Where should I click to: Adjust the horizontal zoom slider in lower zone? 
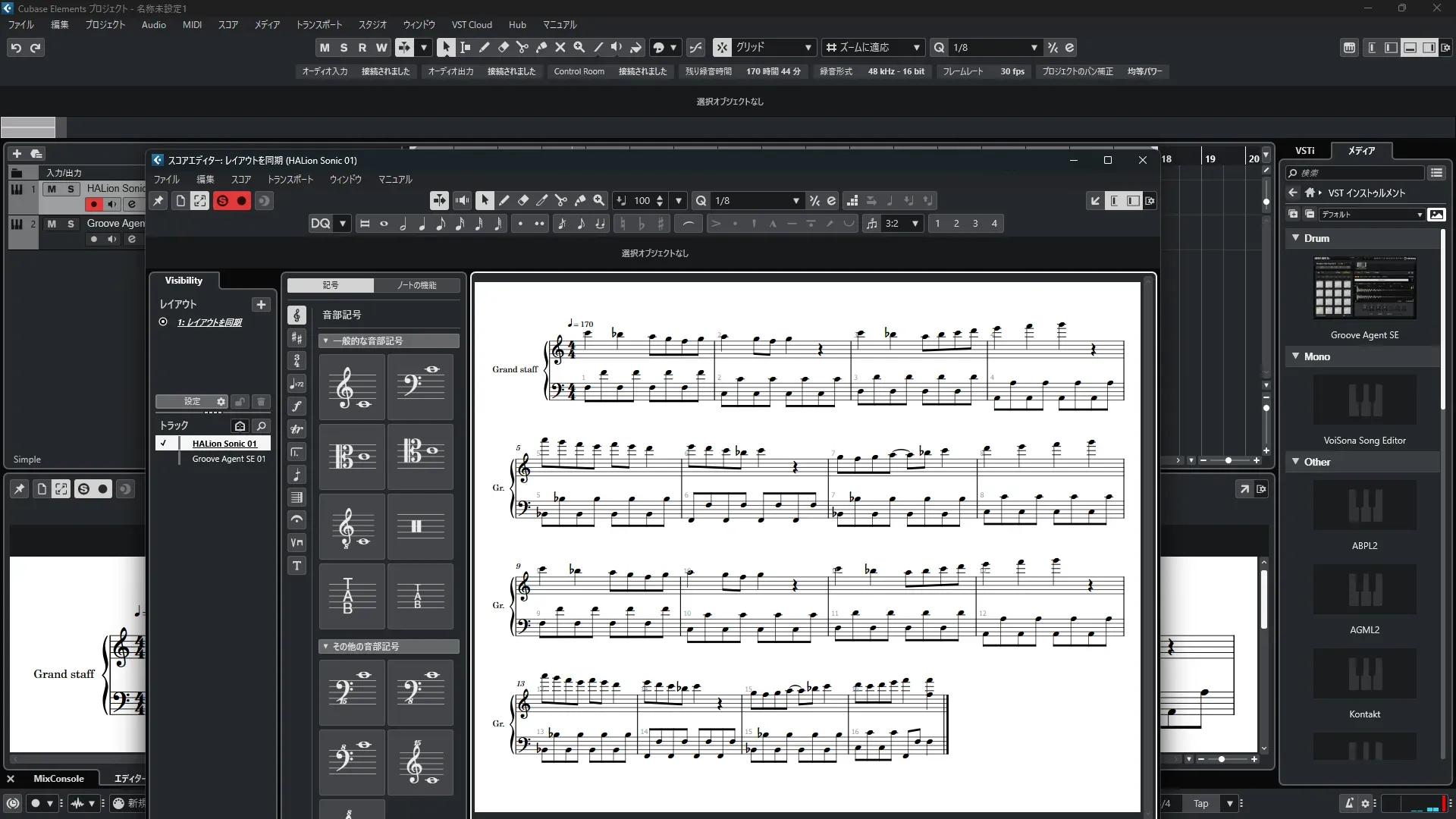pos(1221,759)
